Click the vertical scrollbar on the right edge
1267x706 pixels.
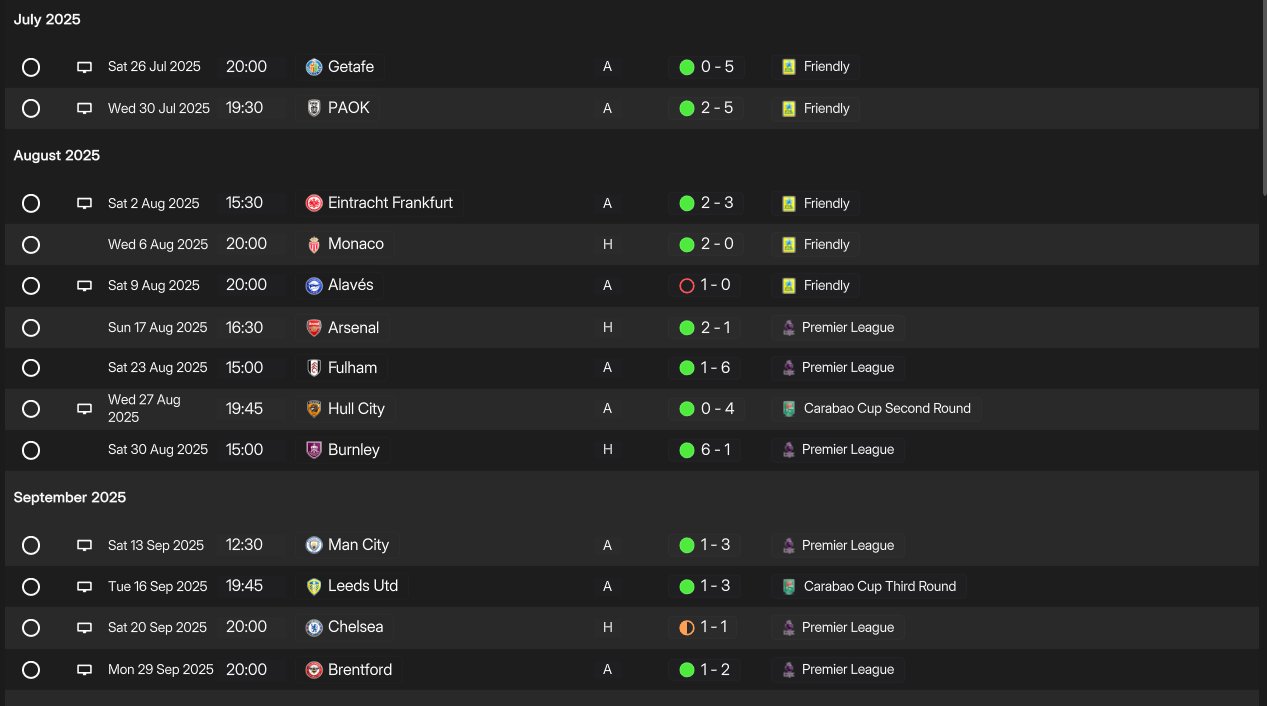click(1262, 100)
